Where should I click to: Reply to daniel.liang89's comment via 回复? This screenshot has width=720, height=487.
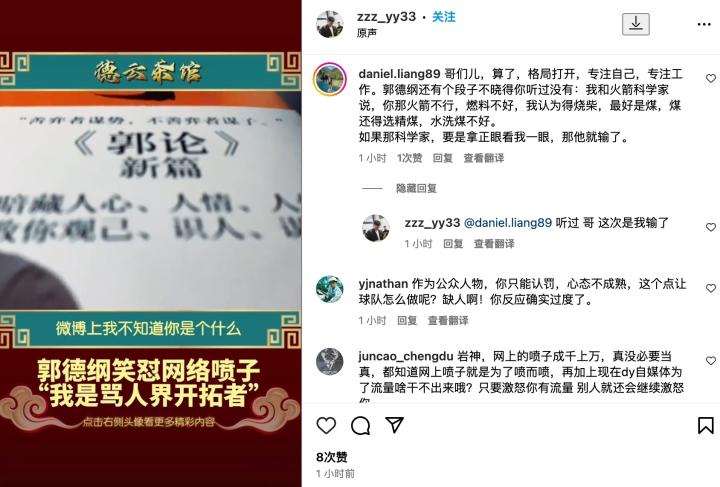pos(443,158)
